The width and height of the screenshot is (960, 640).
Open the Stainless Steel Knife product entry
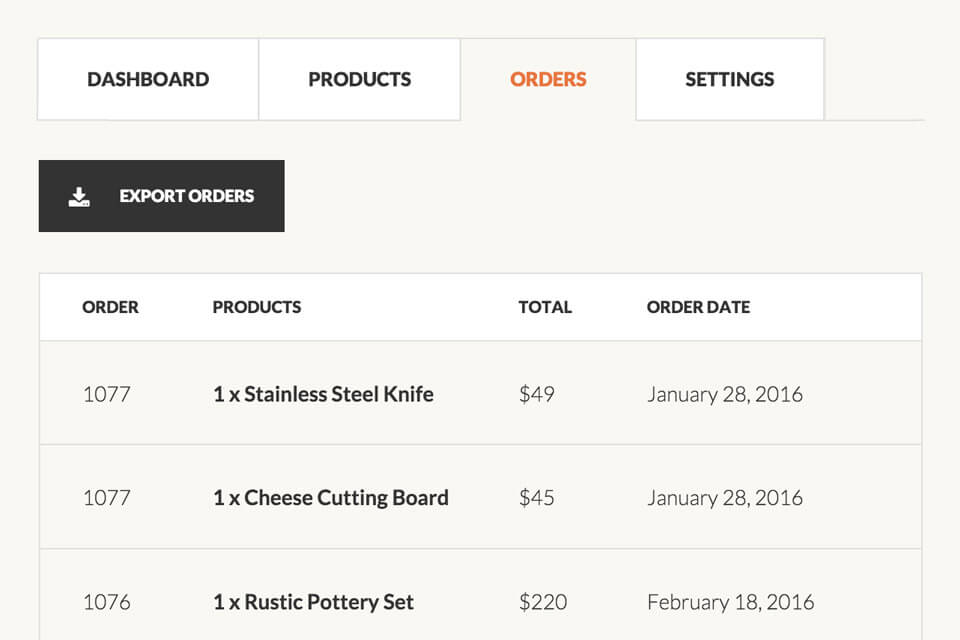pyautogui.click(x=323, y=394)
